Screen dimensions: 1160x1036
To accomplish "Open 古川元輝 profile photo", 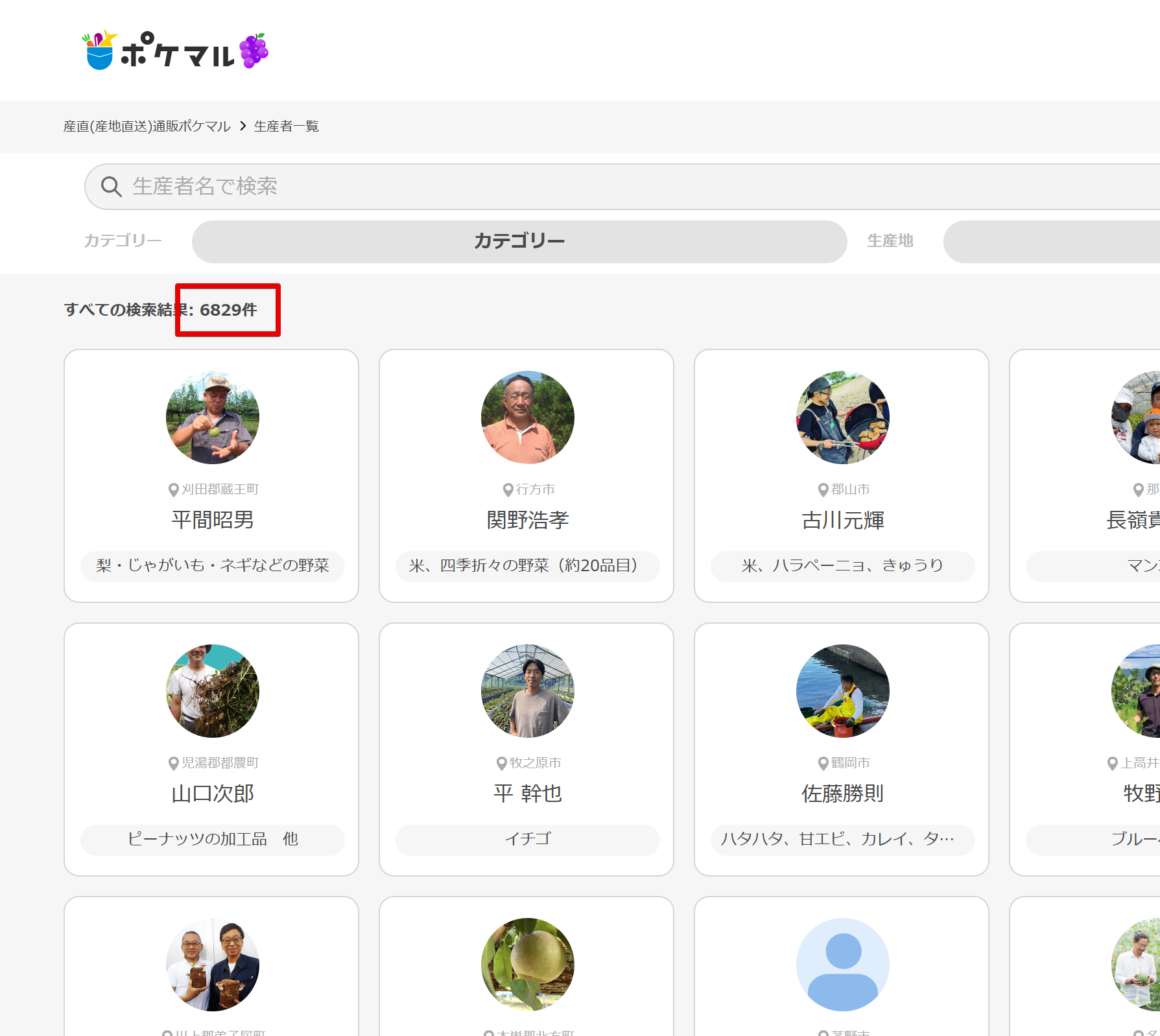I will click(843, 418).
